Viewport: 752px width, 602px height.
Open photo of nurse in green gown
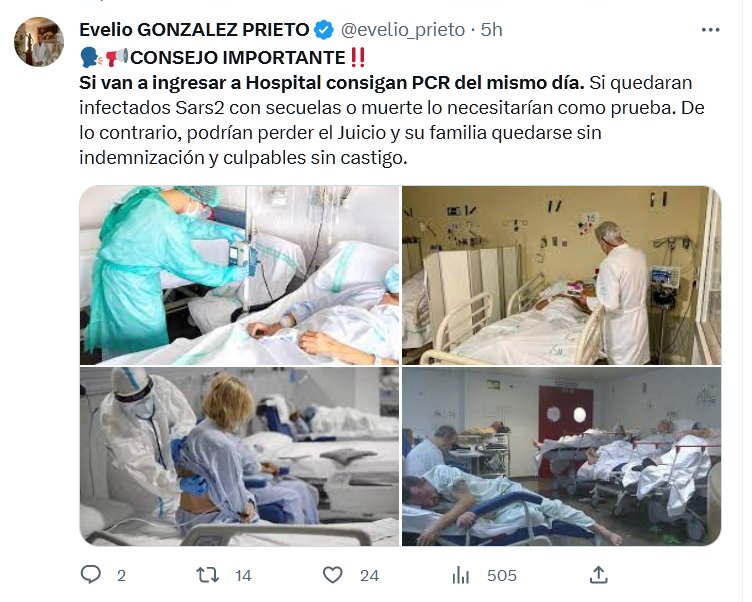pos(239,275)
